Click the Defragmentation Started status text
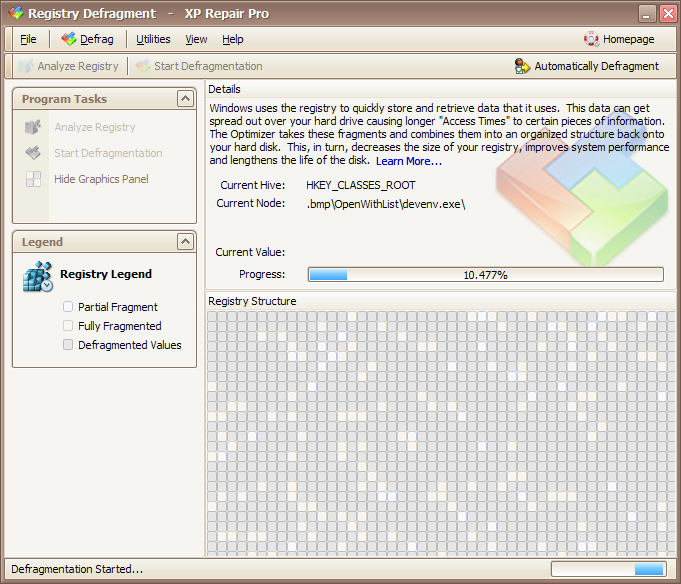 pos(77,569)
